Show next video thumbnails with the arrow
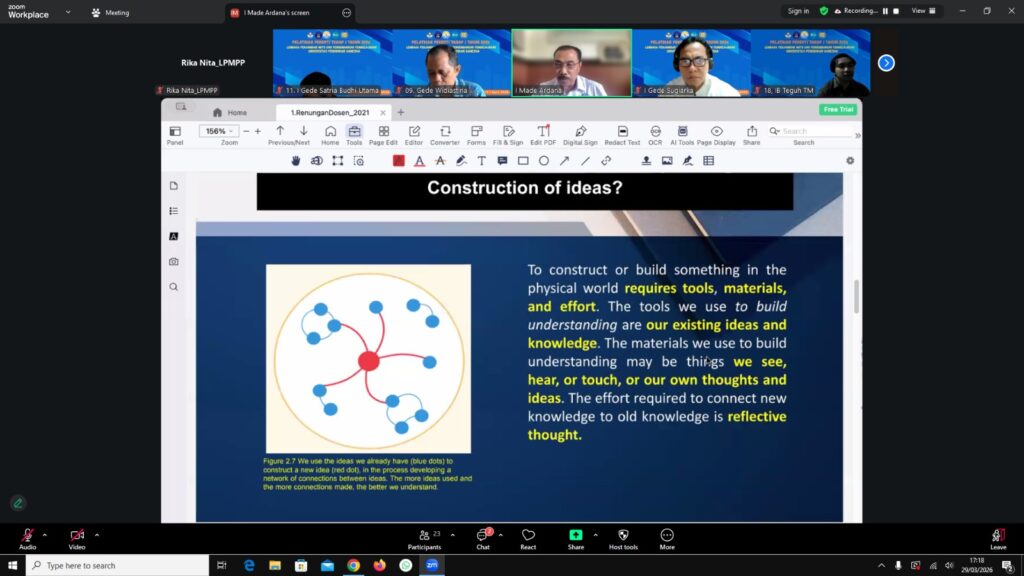This screenshot has width=1024, height=576. 886,63
